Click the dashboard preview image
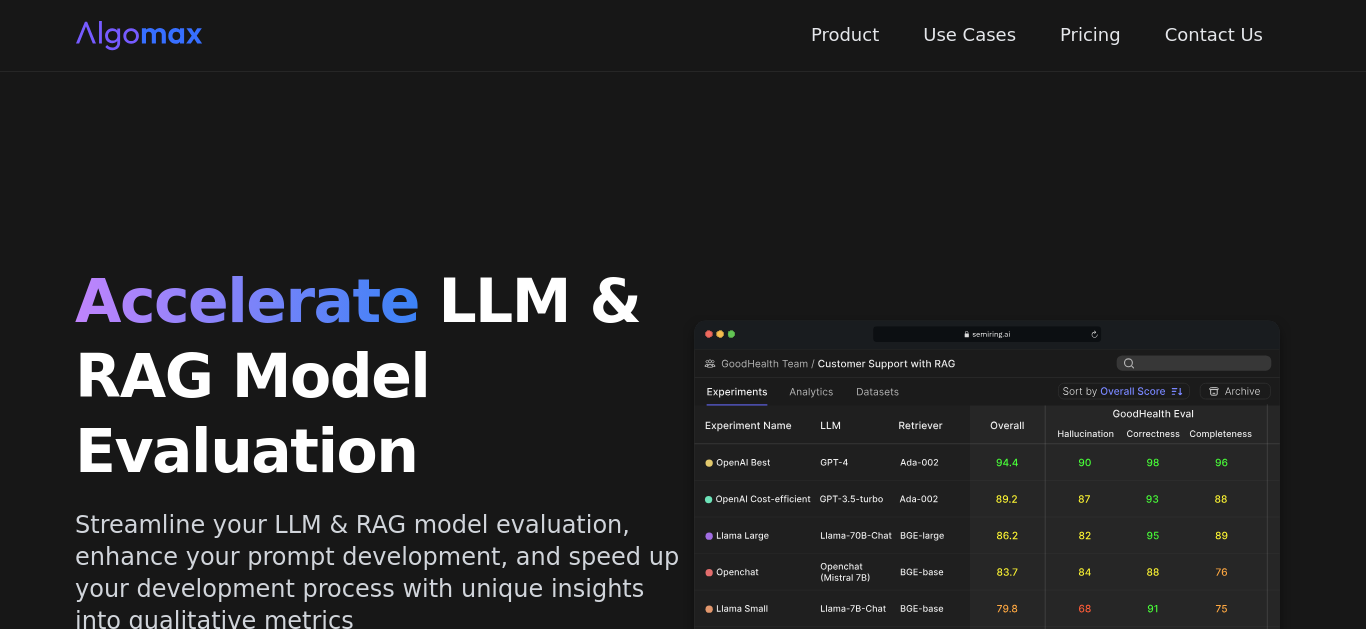Screen dimensions: 1366x629 click(x=987, y=475)
